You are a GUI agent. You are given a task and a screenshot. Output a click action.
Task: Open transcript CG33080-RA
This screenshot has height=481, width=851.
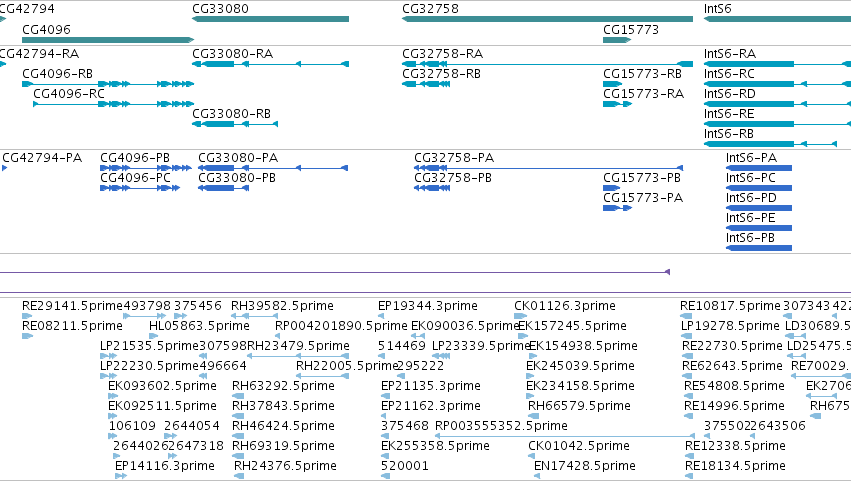232,54
